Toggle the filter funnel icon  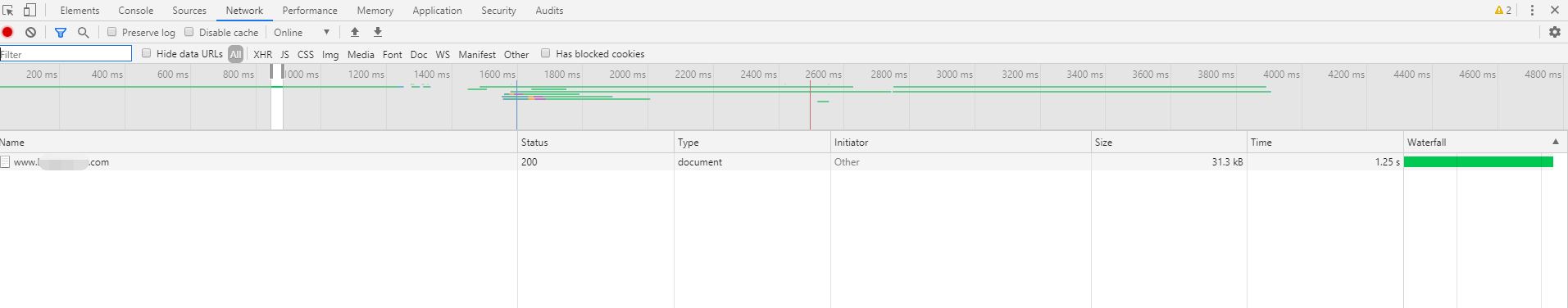[60, 32]
